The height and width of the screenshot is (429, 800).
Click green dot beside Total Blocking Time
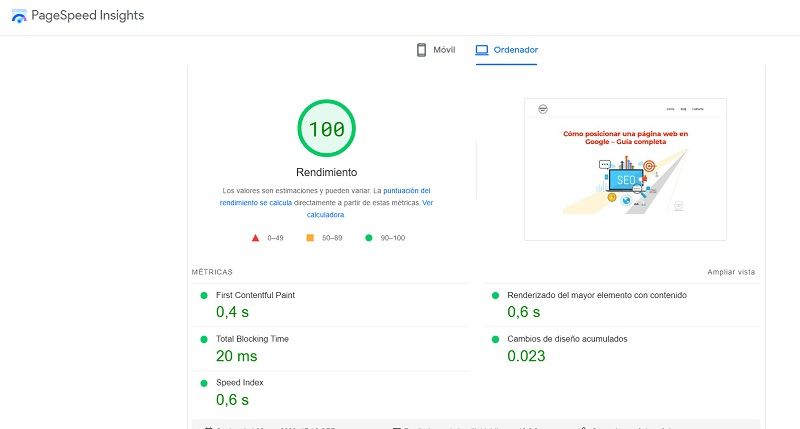pos(204,339)
